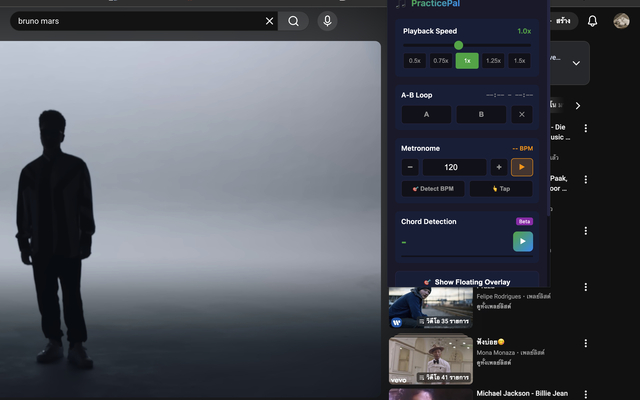Expand the collapsed panel chevron
The image size is (640, 400).
[576, 63]
